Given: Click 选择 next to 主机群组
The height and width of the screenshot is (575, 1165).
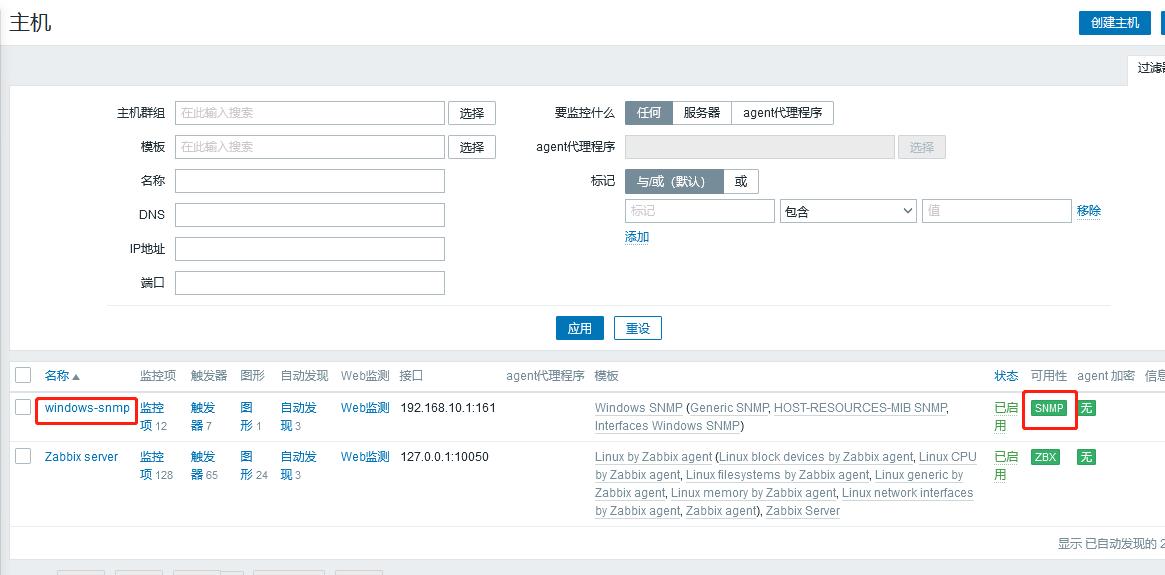Looking at the screenshot, I should click(472, 113).
